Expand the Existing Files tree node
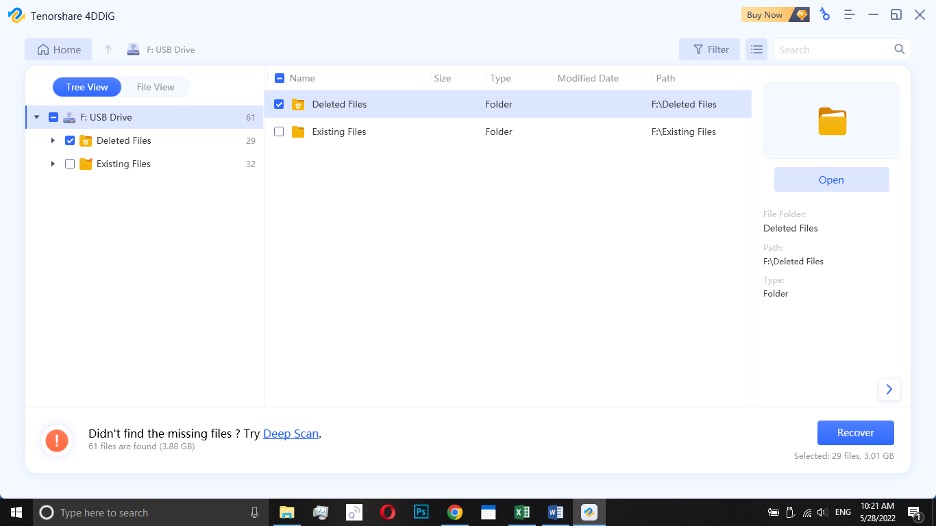This screenshot has width=936, height=526. (x=53, y=164)
